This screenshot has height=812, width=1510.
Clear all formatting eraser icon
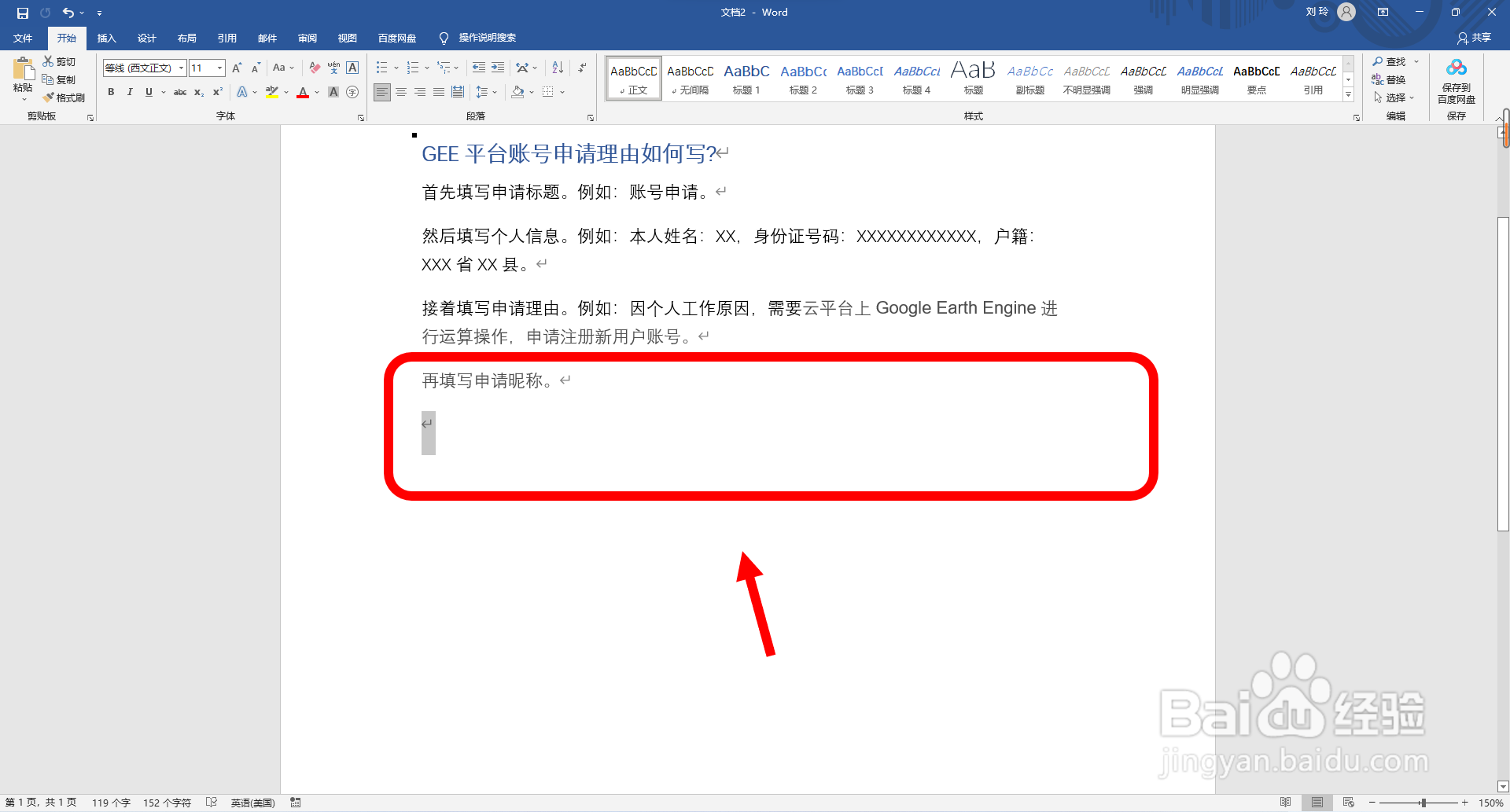coord(315,68)
